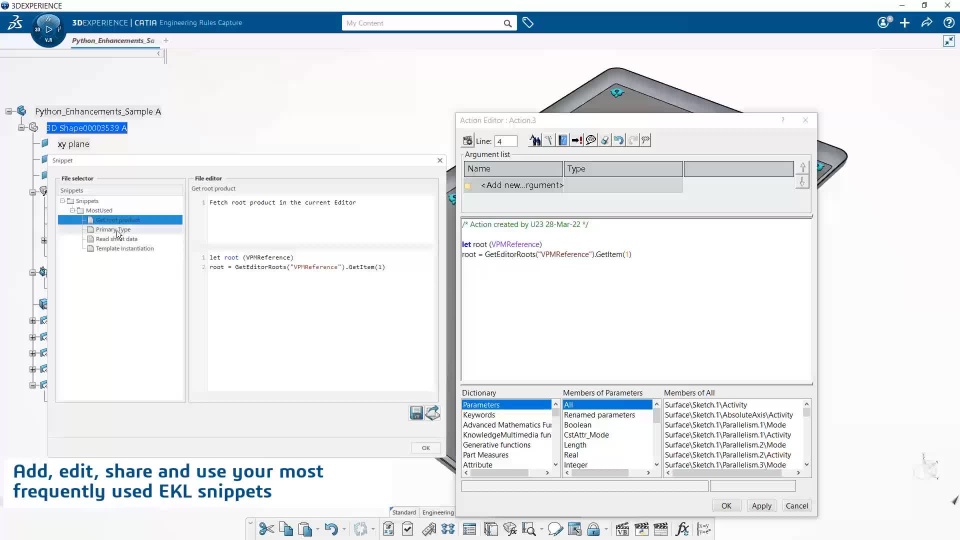
Task: Click the plus Add icon in top bar
Action: [905, 23]
